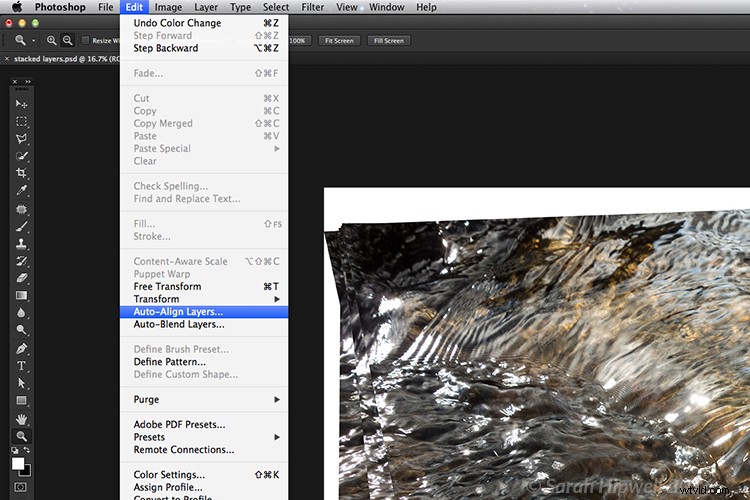Screen dimensions: 750x500
Task: Select the Eyedropper tool
Action: (21, 190)
